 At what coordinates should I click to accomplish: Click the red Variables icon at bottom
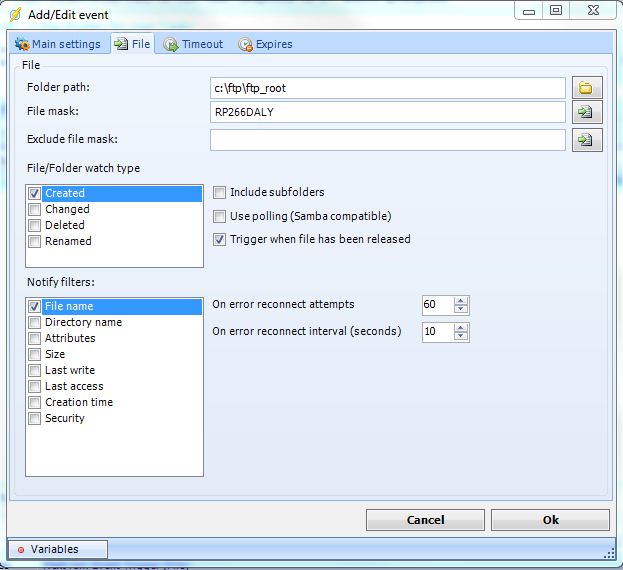pos(20,549)
